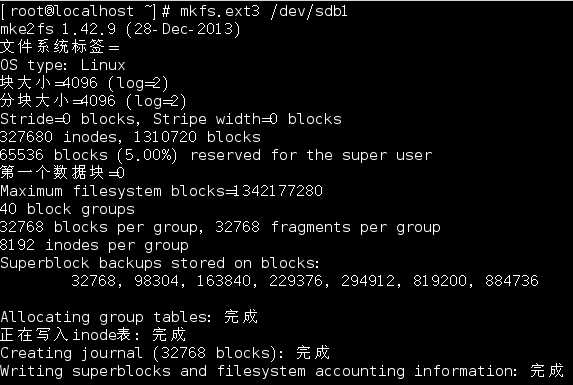Click the 40 block groups line
The height and width of the screenshot is (385, 573).
point(67,209)
